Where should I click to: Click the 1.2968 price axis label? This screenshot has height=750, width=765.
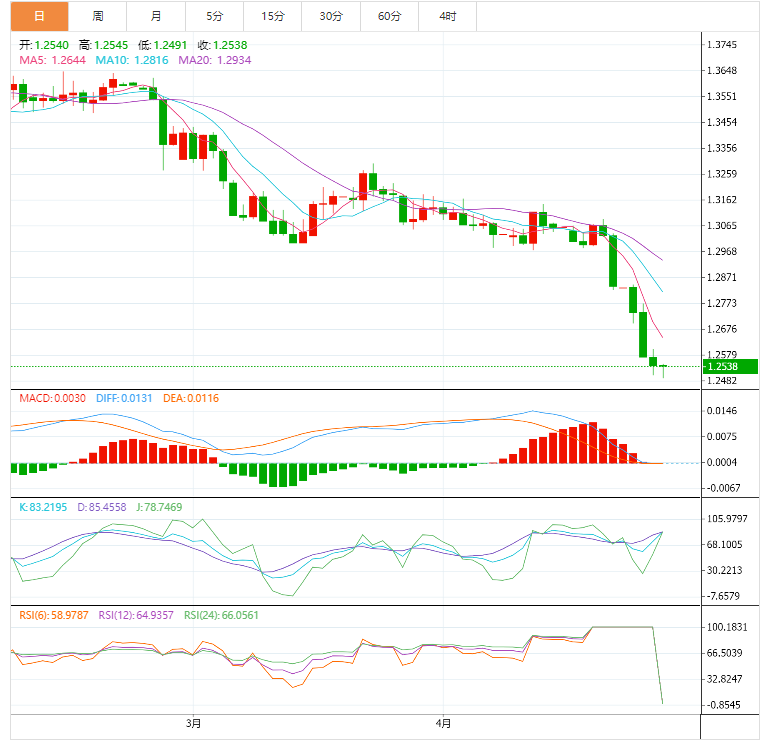click(x=722, y=251)
